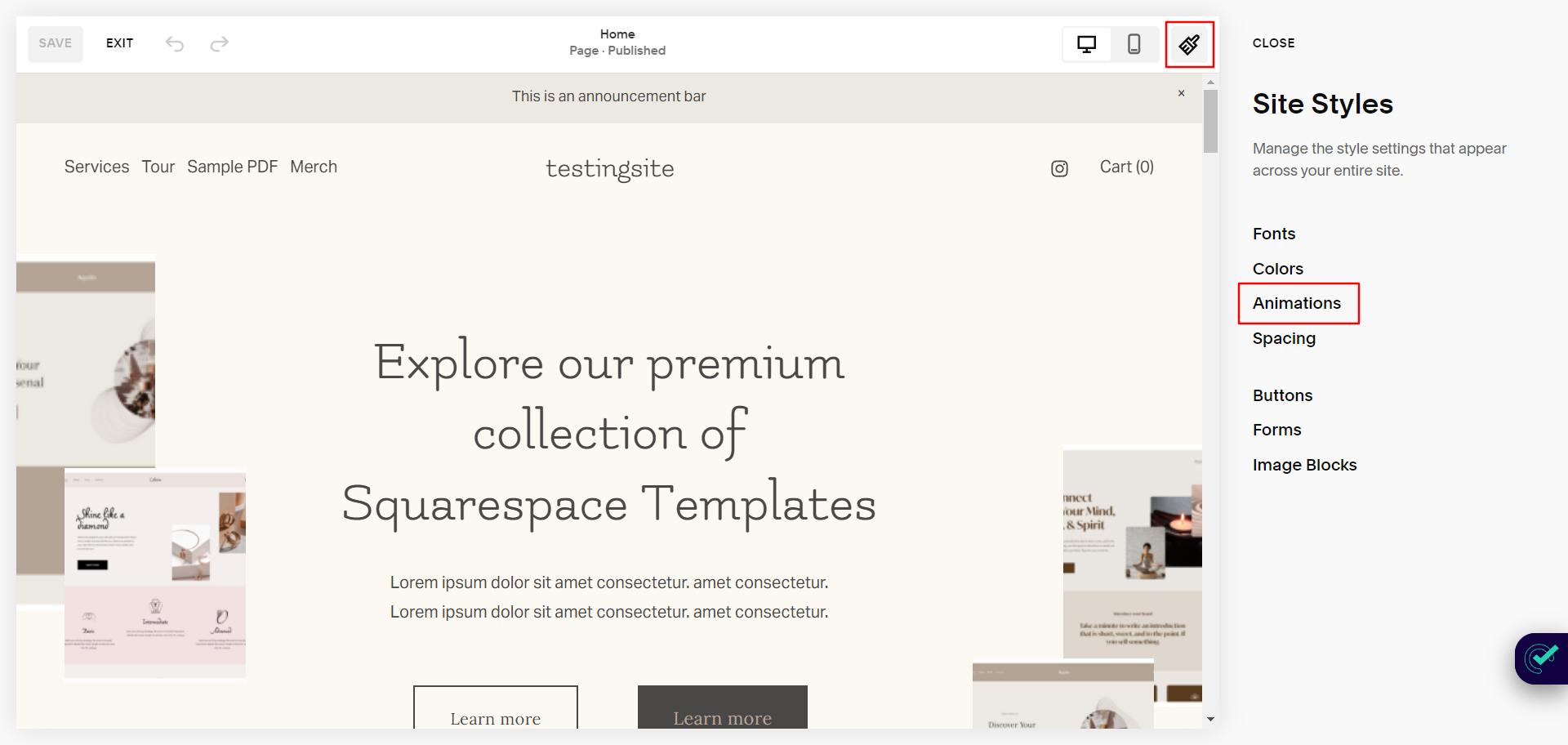Switch to mobile preview icon

pyautogui.click(x=1134, y=44)
